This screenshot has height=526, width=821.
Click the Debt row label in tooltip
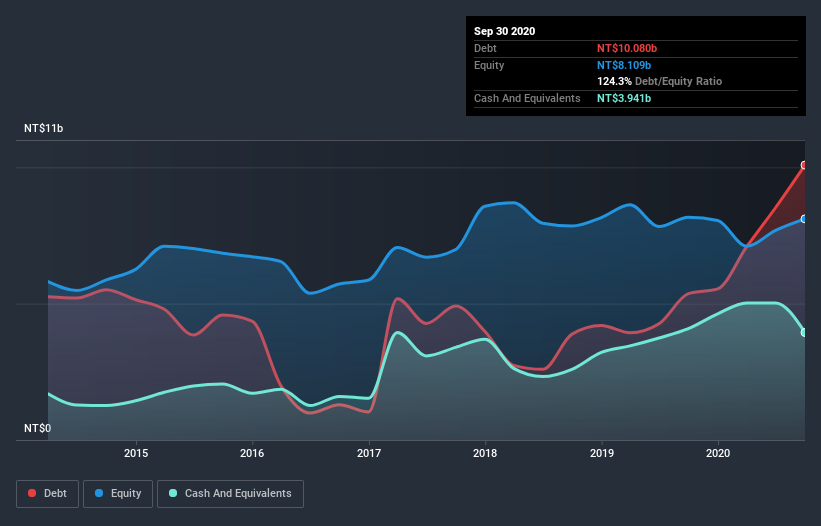tap(485, 48)
